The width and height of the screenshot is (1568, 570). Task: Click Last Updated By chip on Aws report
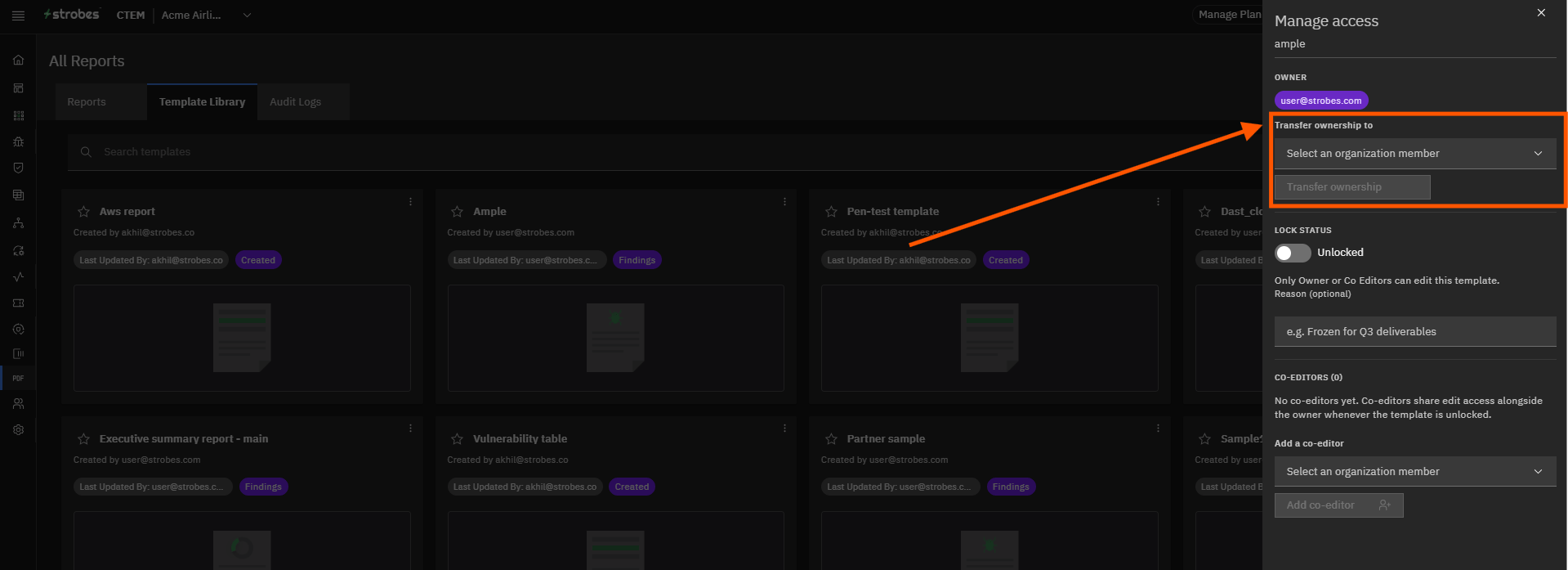pyautogui.click(x=151, y=260)
